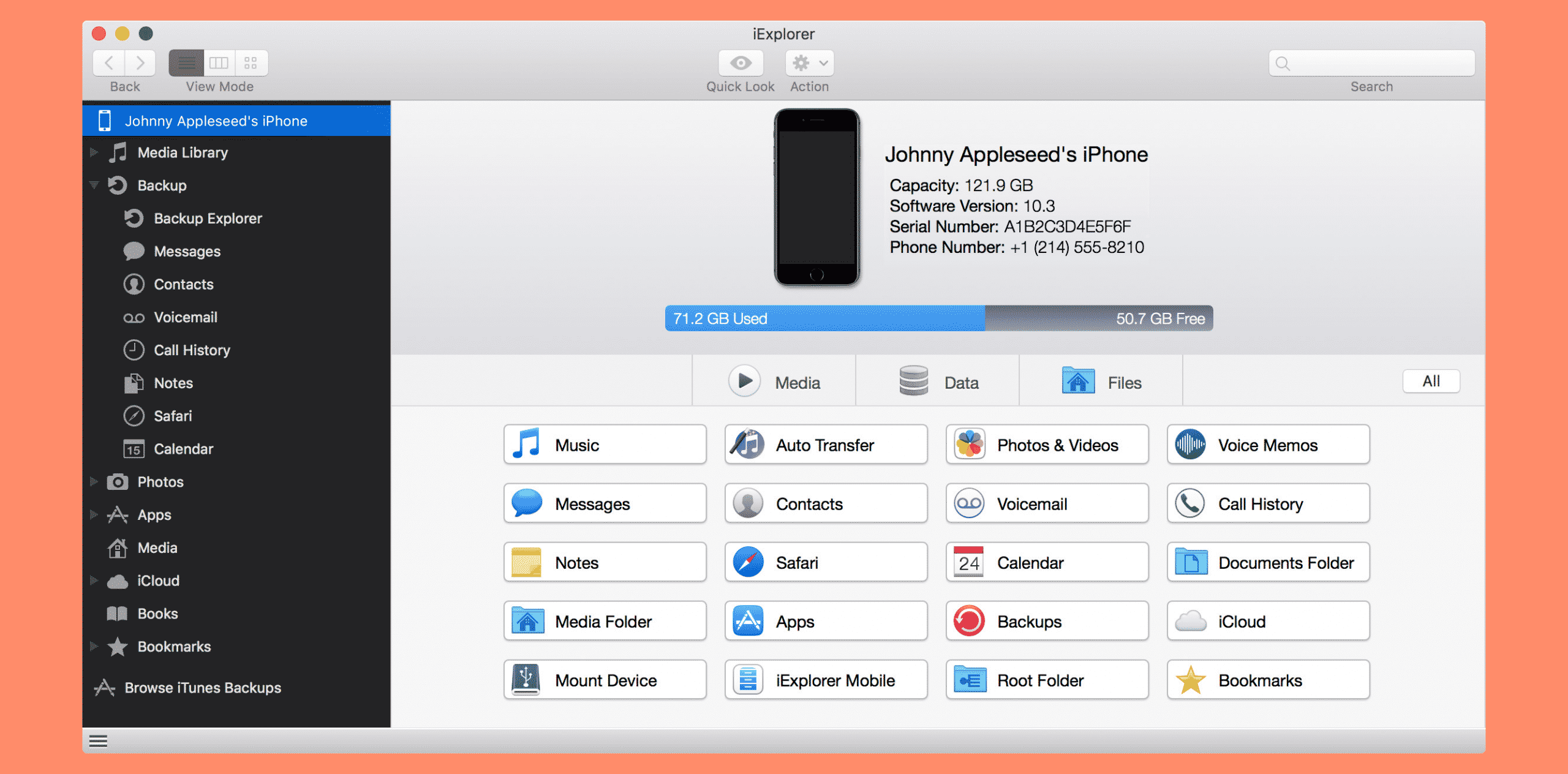
Task: Open Notes tile in main grid
Action: [605, 562]
